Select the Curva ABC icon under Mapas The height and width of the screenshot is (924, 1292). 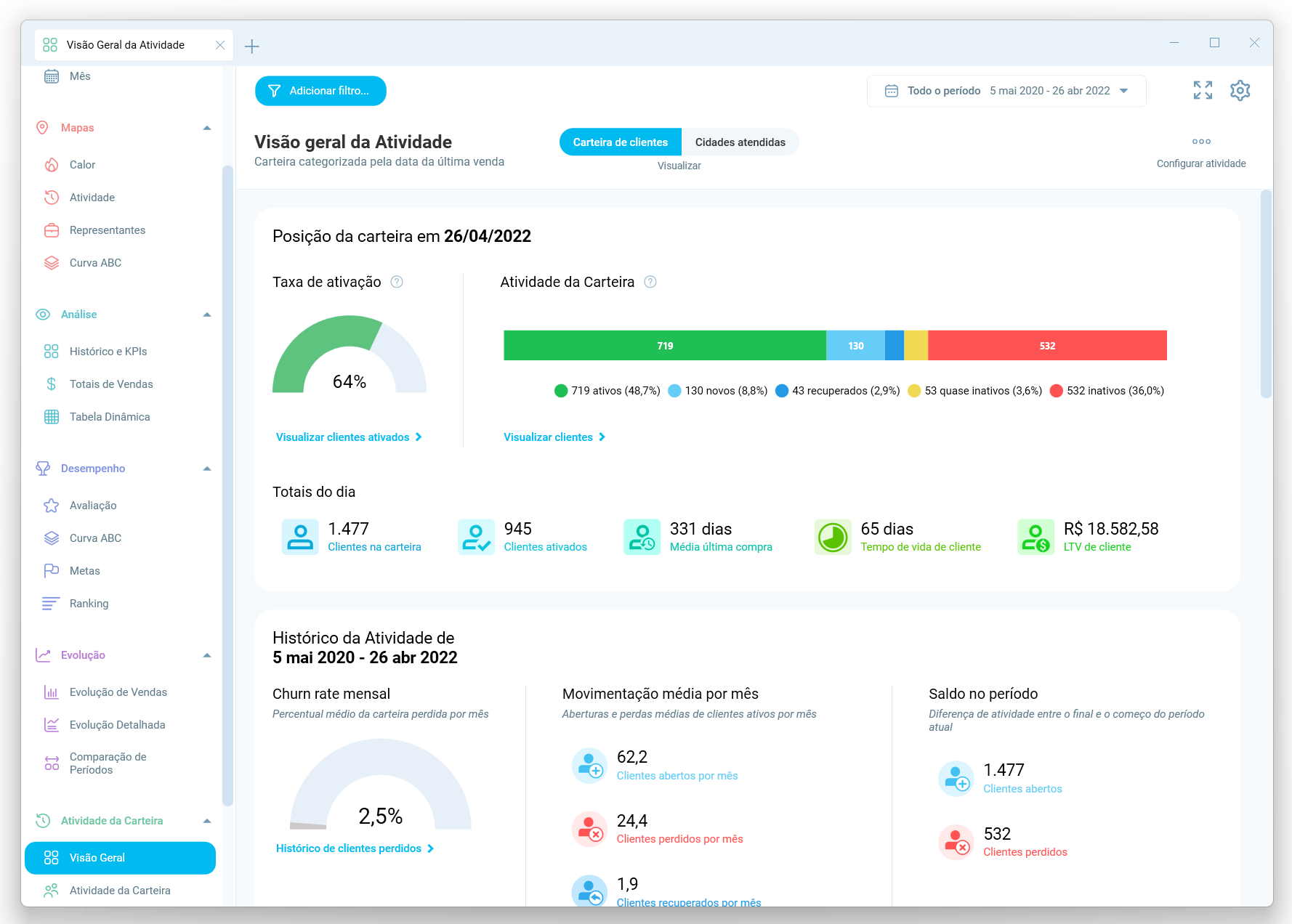click(x=51, y=262)
